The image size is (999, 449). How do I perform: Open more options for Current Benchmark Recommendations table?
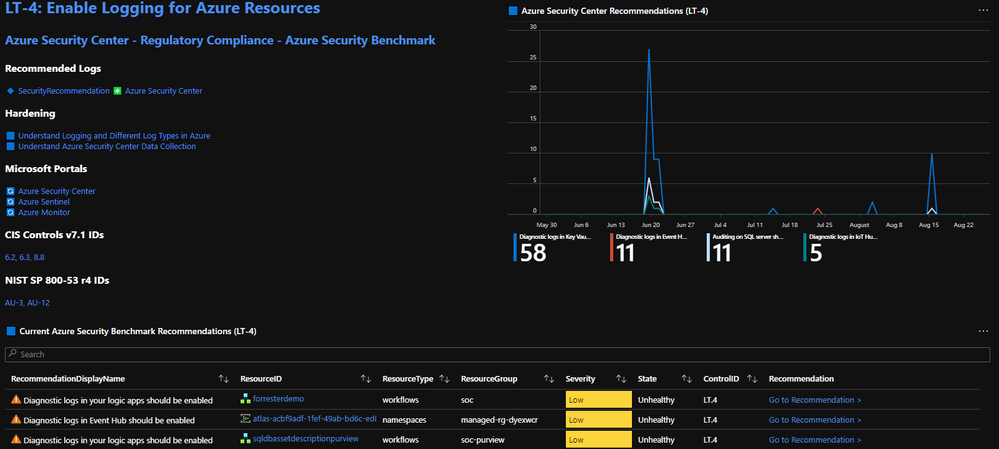click(984, 331)
